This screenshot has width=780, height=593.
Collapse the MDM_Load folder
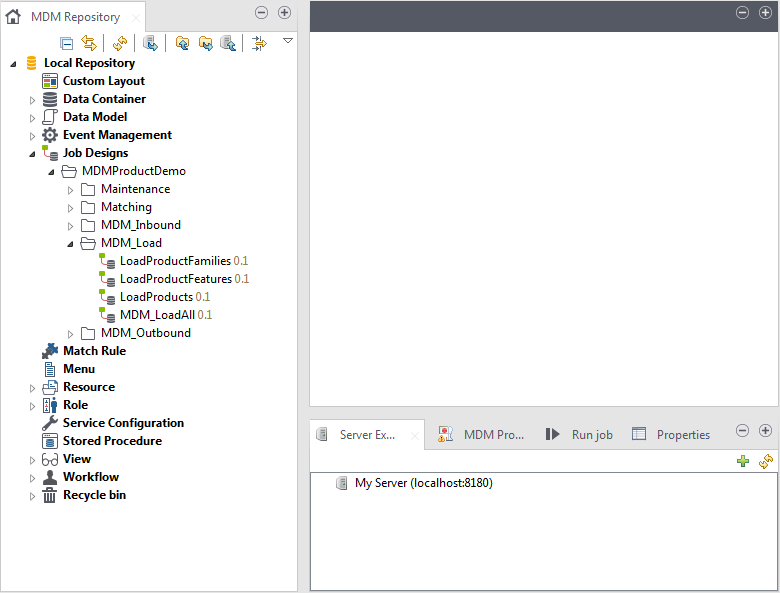point(70,244)
